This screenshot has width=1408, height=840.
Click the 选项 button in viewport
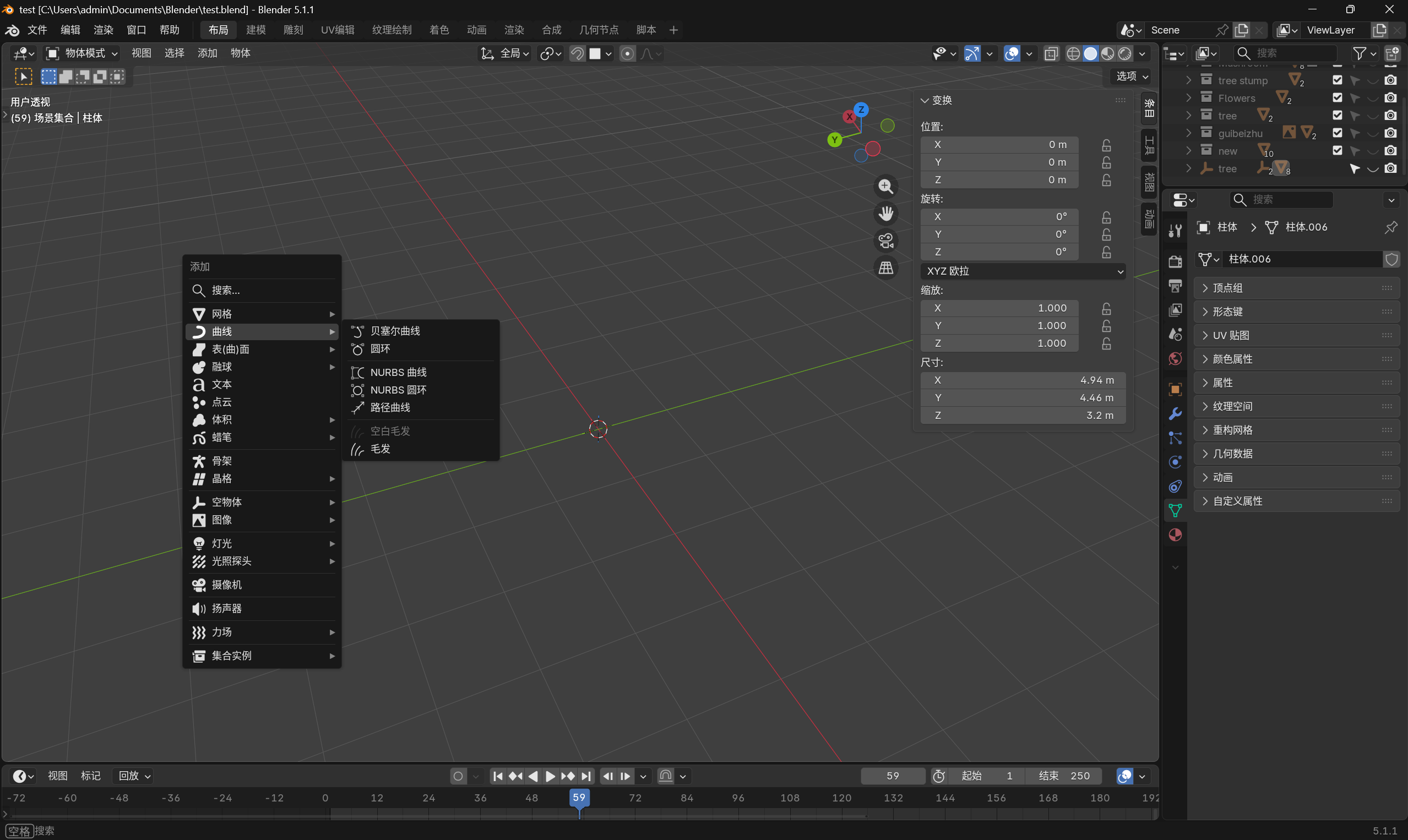point(1132,76)
